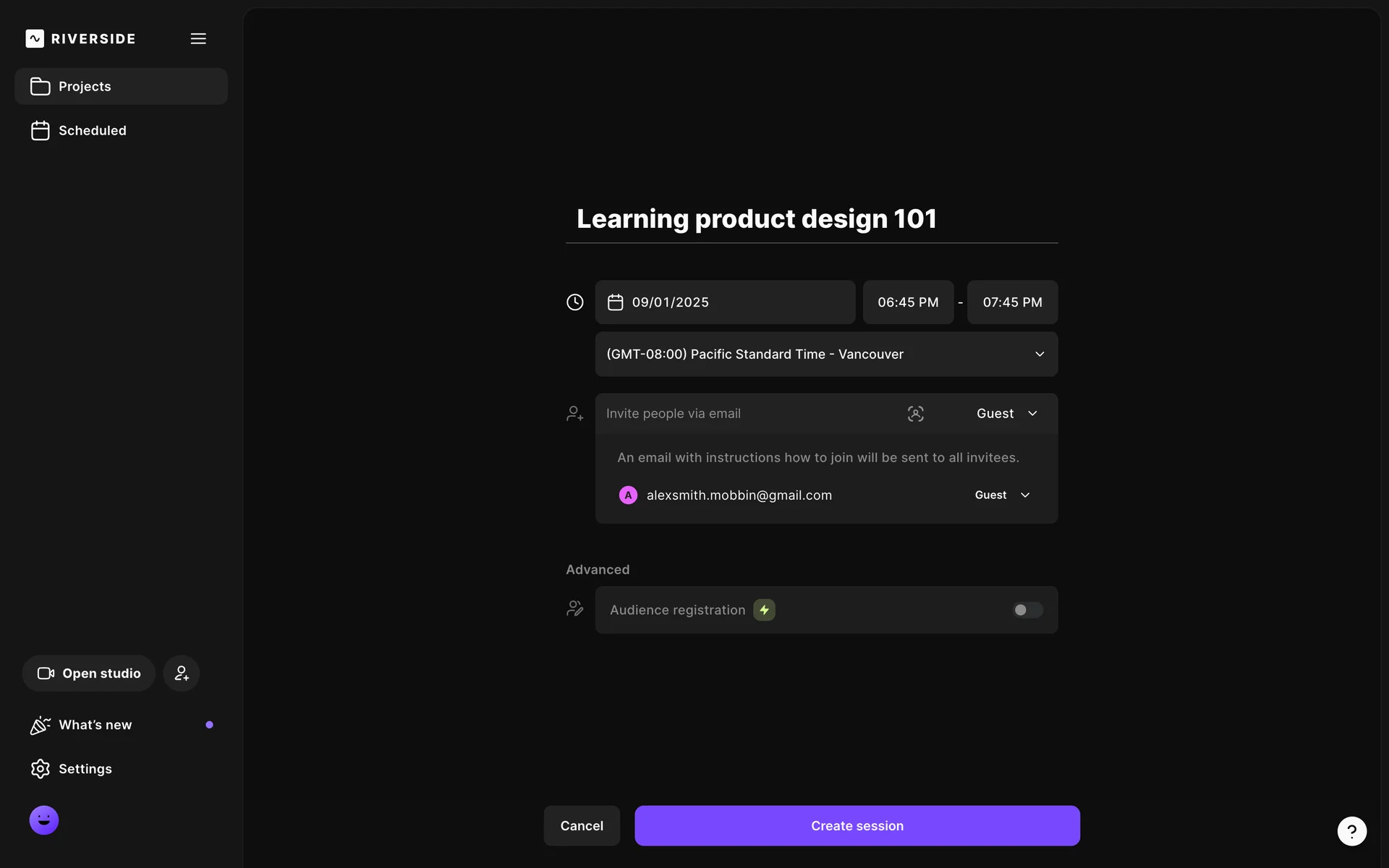Screen dimensions: 1389x868
Task: Click the invite people icon beside Open studio
Action: (x=181, y=673)
